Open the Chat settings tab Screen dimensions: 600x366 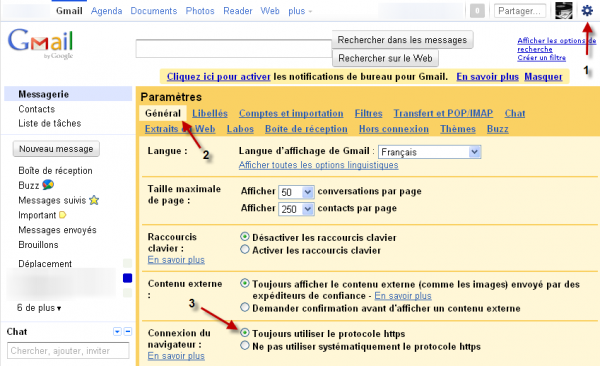pos(515,113)
